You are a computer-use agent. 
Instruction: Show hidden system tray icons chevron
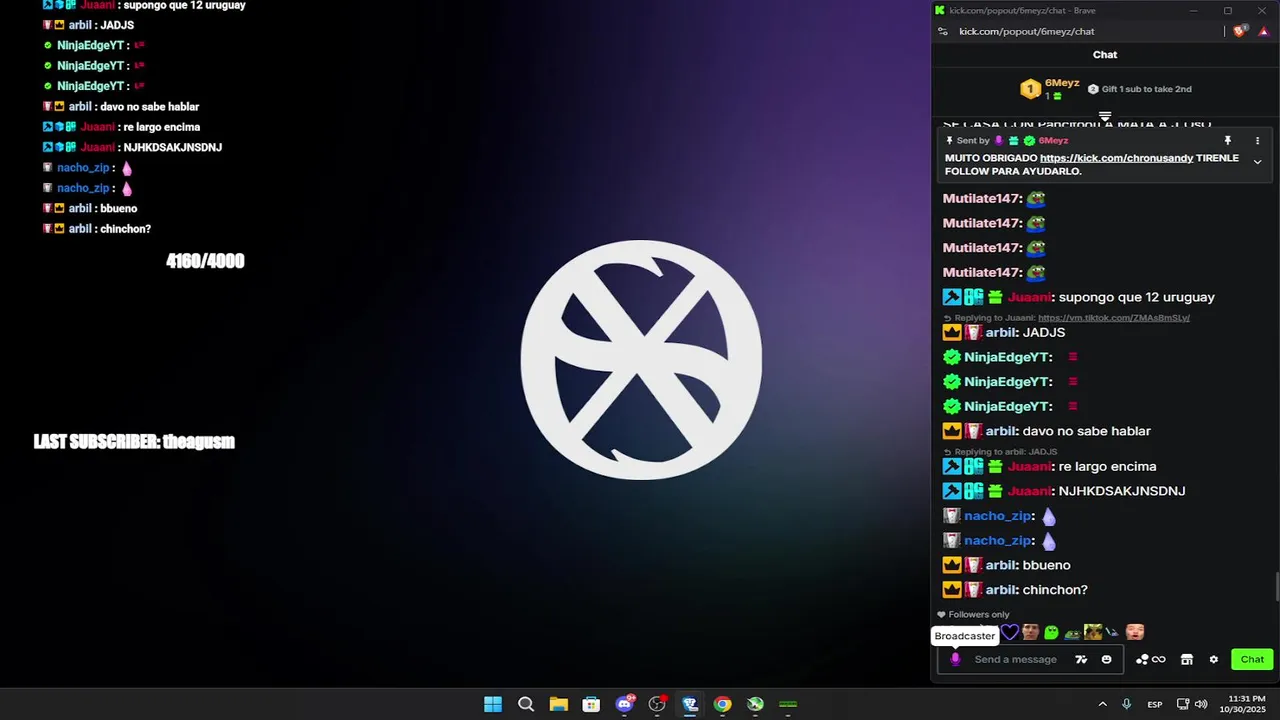[1102, 704]
